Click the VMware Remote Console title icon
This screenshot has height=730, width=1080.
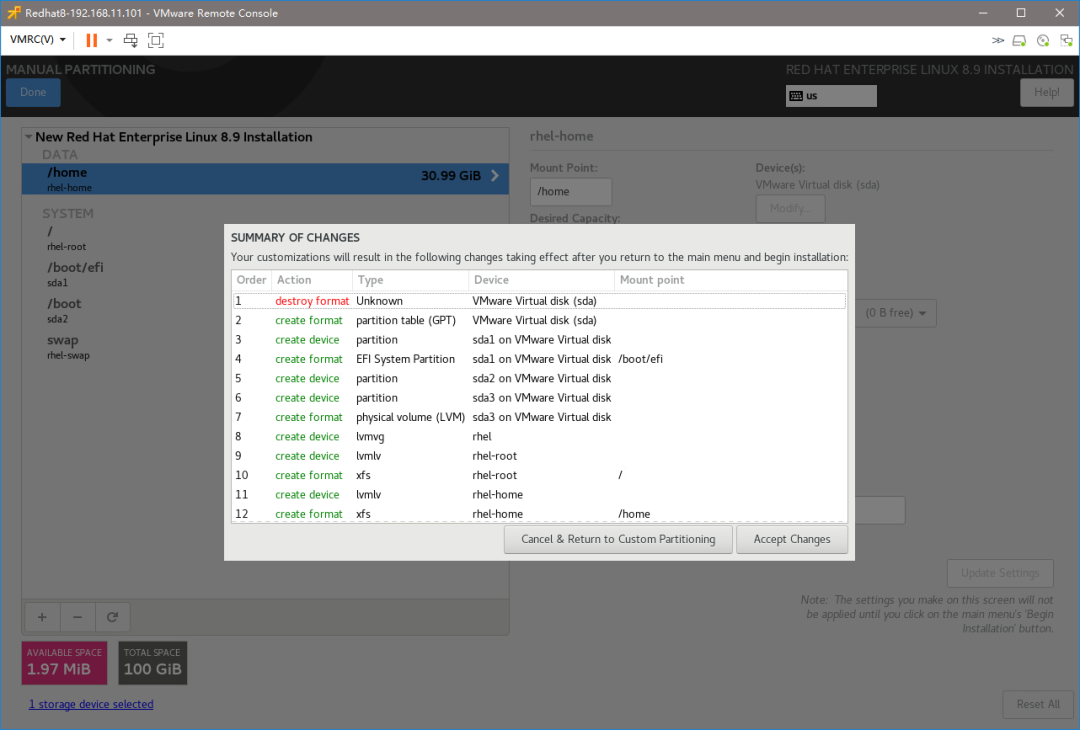[13, 12]
